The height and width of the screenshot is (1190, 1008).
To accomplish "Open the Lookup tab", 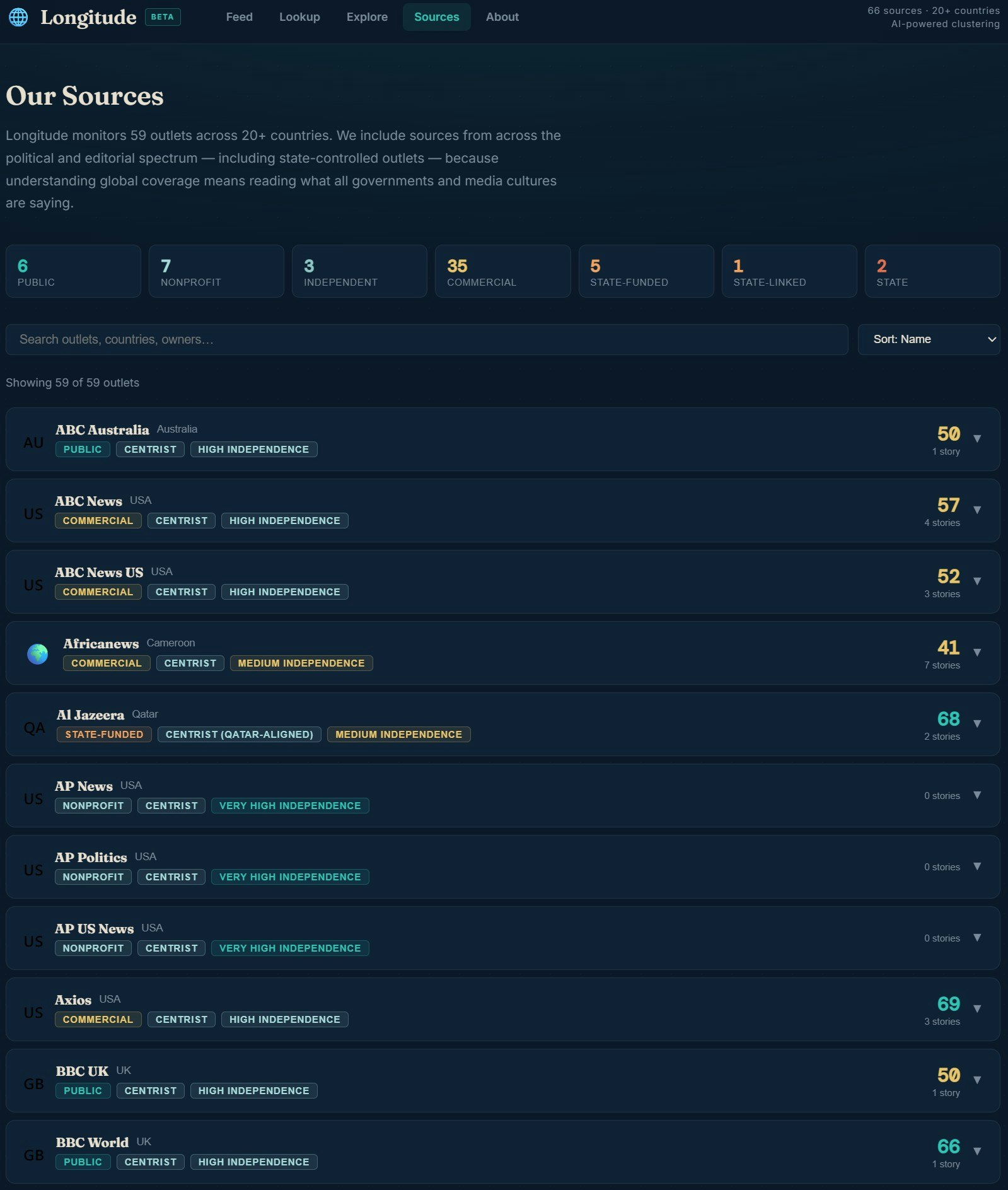I will point(299,17).
